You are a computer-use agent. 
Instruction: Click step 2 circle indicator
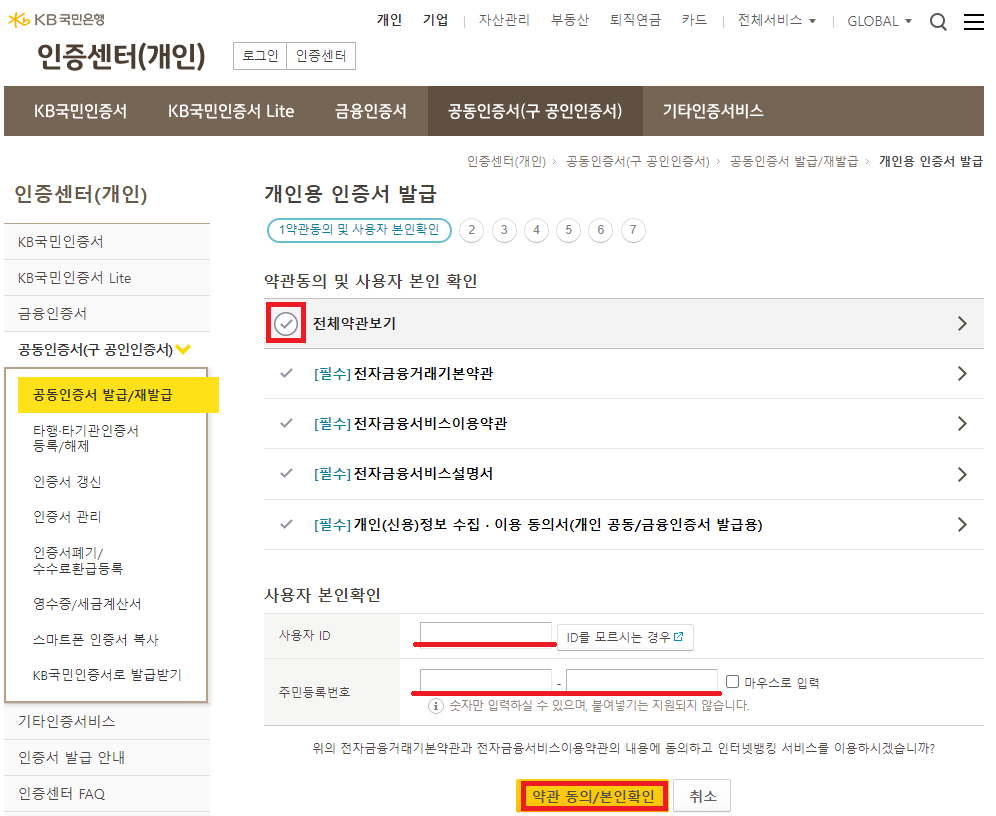[471, 230]
